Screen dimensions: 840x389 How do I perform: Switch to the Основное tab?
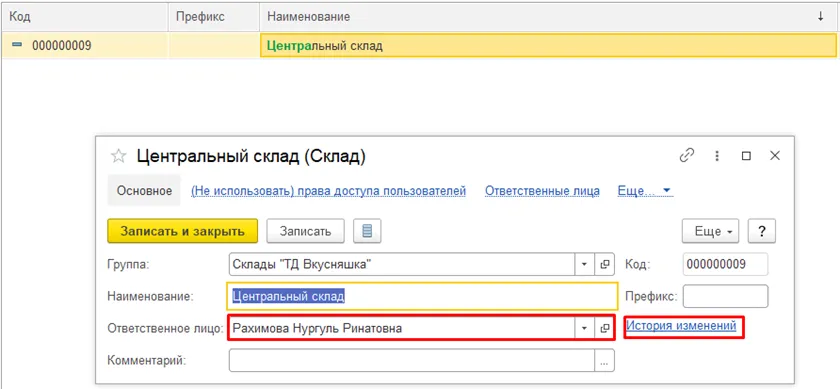(x=145, y=191)
